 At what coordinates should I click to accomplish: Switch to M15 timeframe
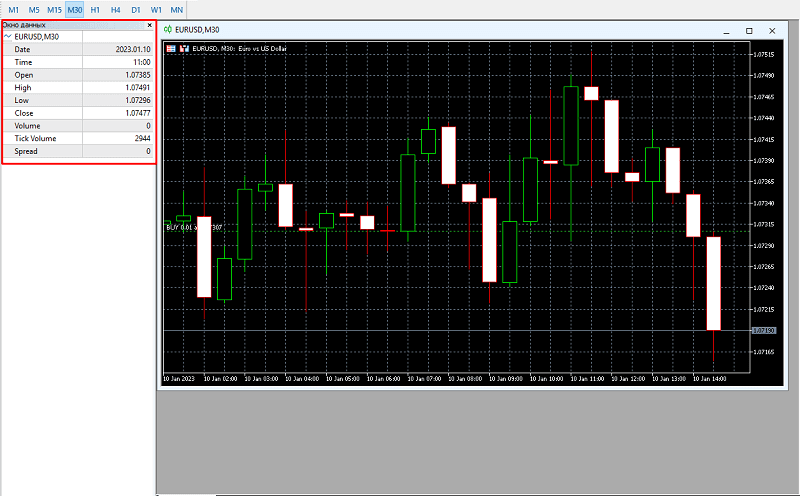click(x=55, y=10)
